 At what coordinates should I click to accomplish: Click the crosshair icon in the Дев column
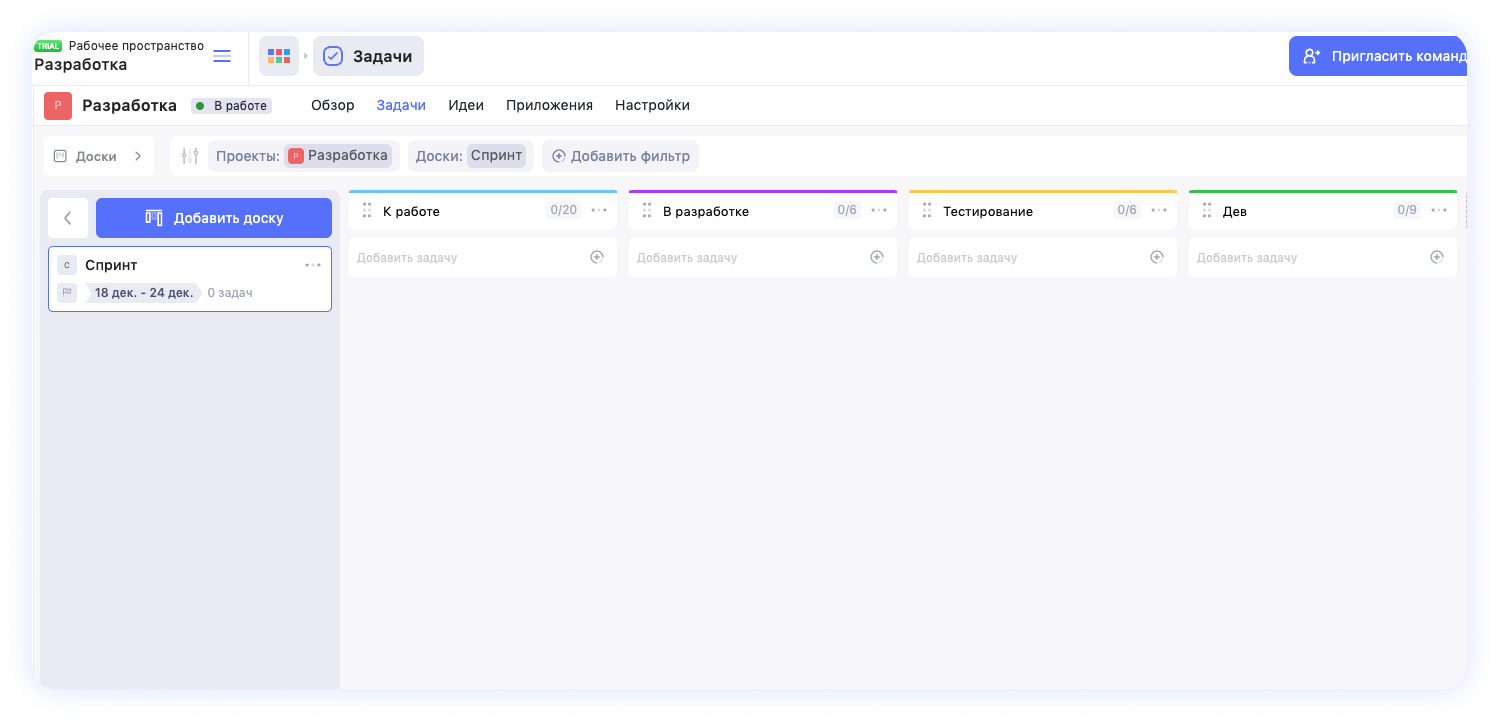coord(1437,257)
